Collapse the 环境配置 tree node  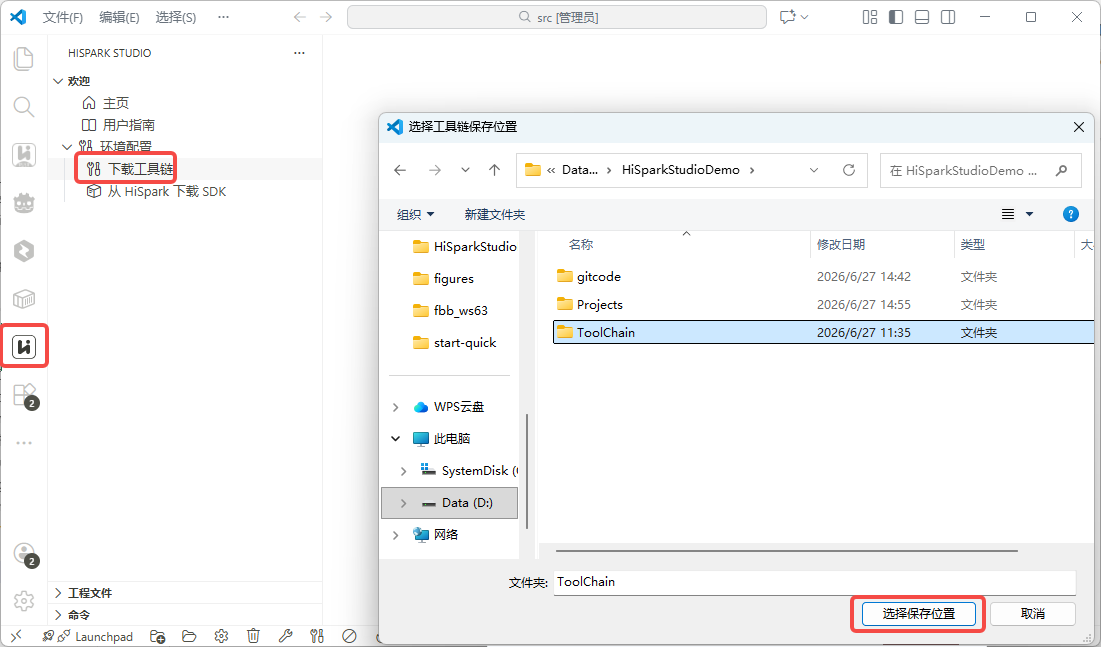click(67, 147)
